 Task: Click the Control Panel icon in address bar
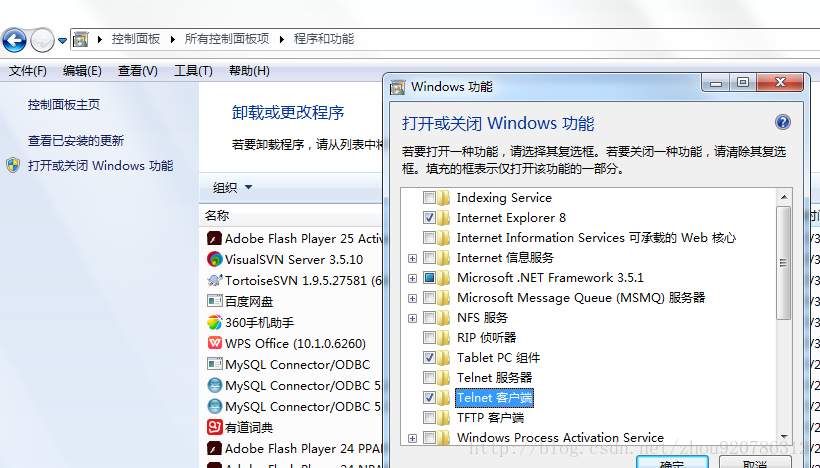click(81, 39)
